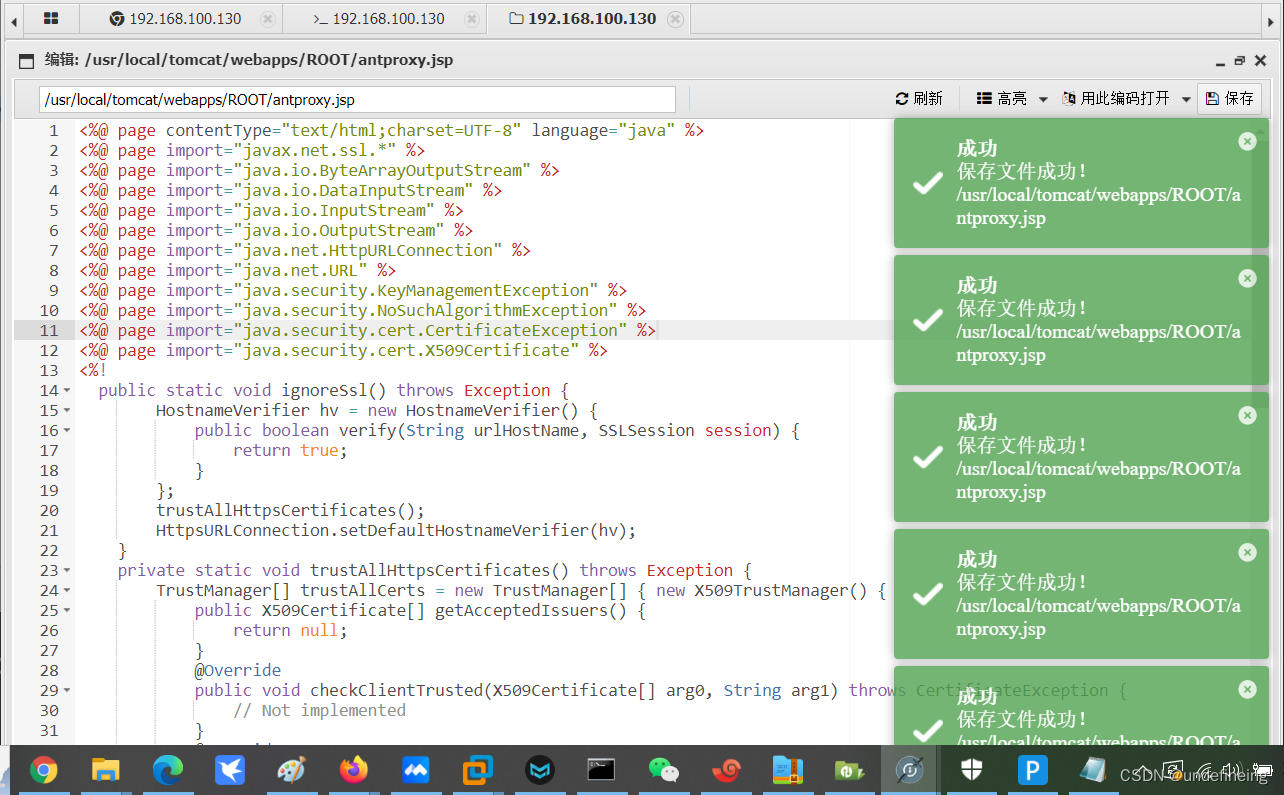
Task: Click java.security.cert.X509Certificate on line 12
Action: click(x=406, y=350)
